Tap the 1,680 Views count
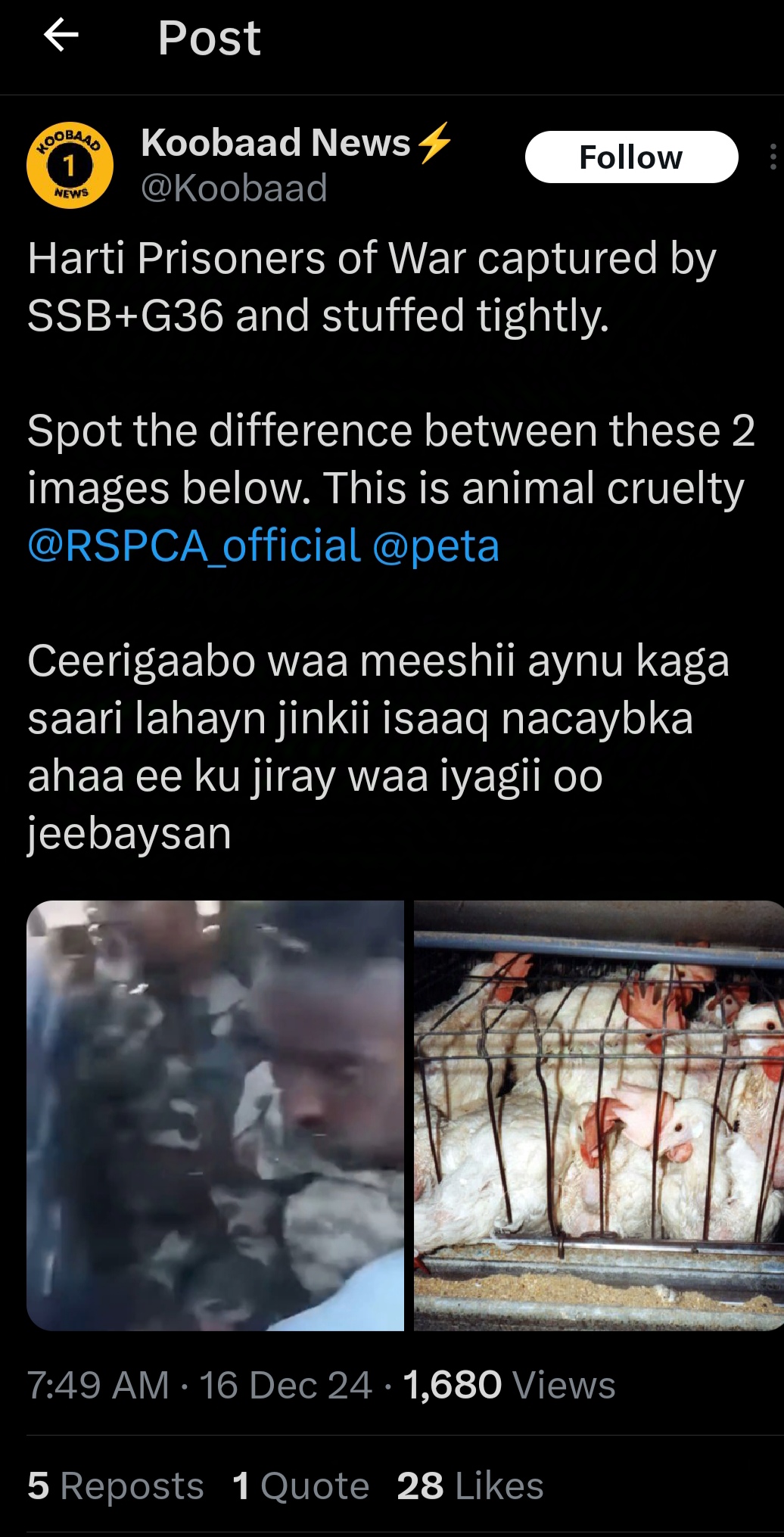The width and height of the screenshot is (784, 1537). point(509,1385)
